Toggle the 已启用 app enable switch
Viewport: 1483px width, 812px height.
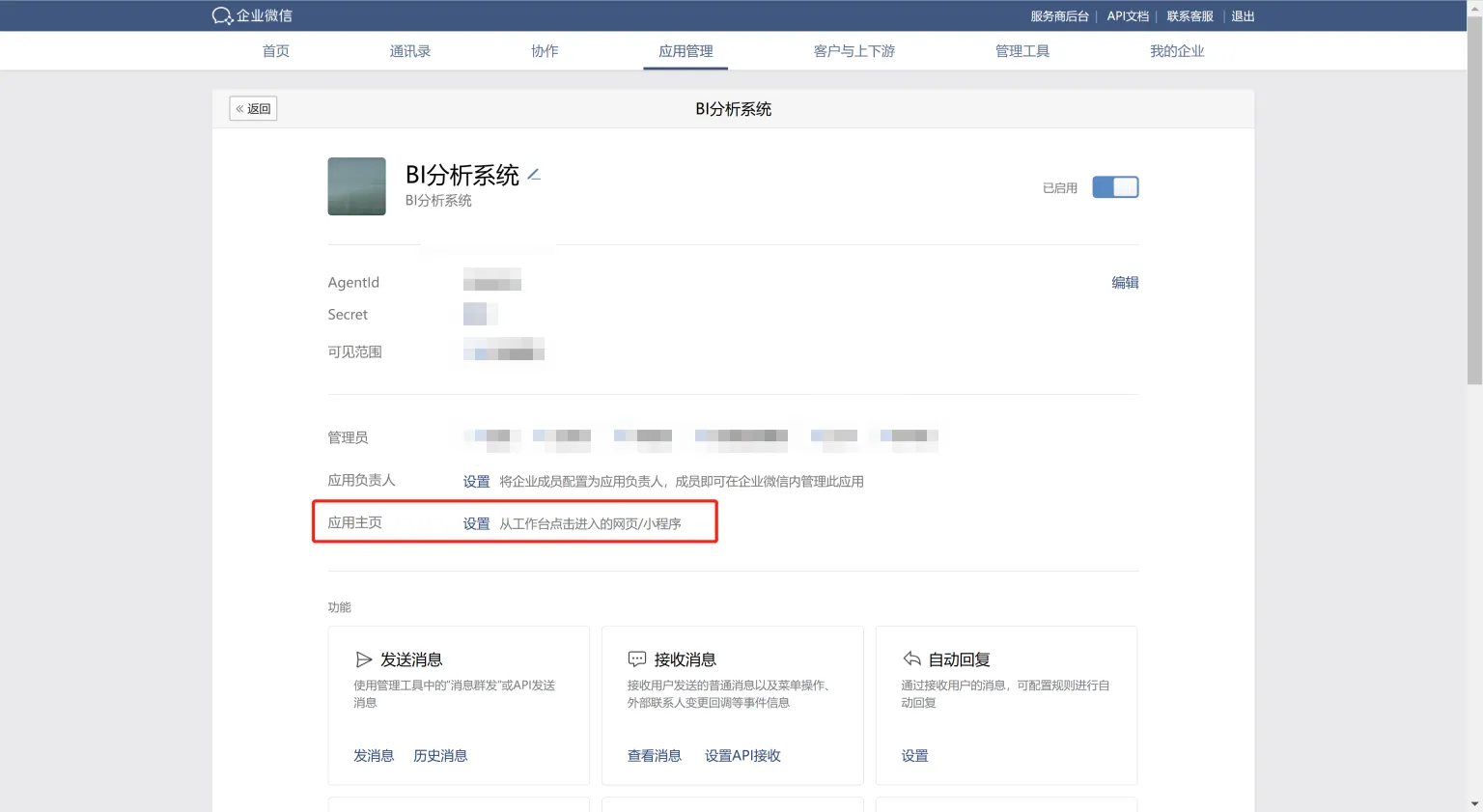pyautogui.click(x=1115, y=187)
